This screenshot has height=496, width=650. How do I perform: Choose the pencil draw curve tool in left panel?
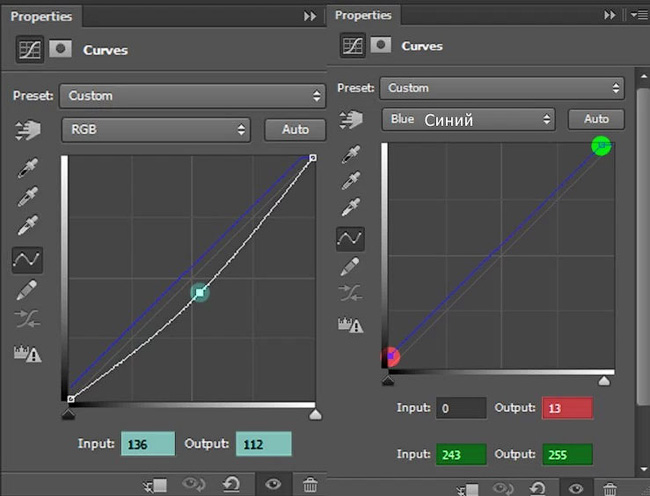tap(27, 290)
